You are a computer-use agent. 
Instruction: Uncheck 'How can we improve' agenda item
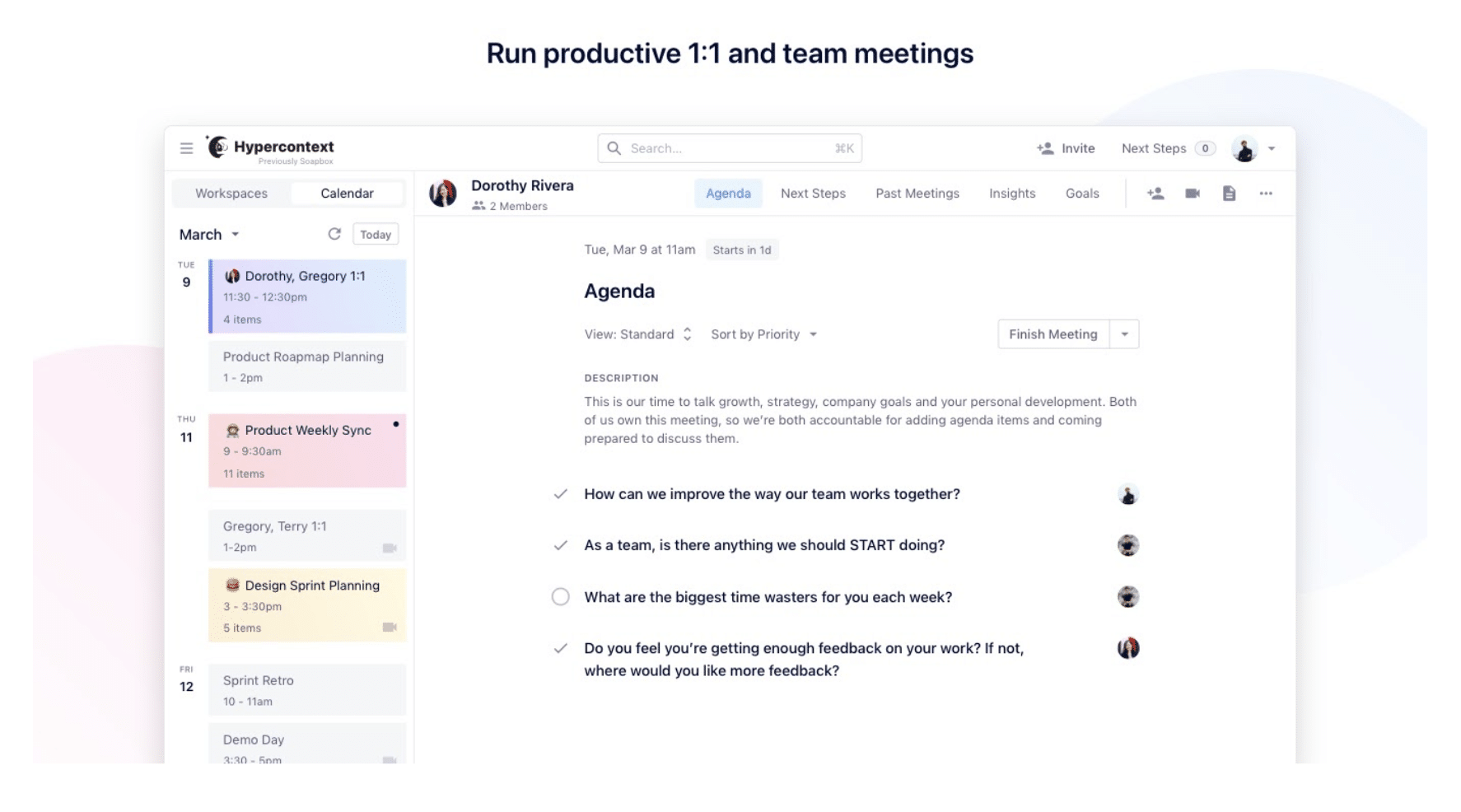tap(561, 494)
